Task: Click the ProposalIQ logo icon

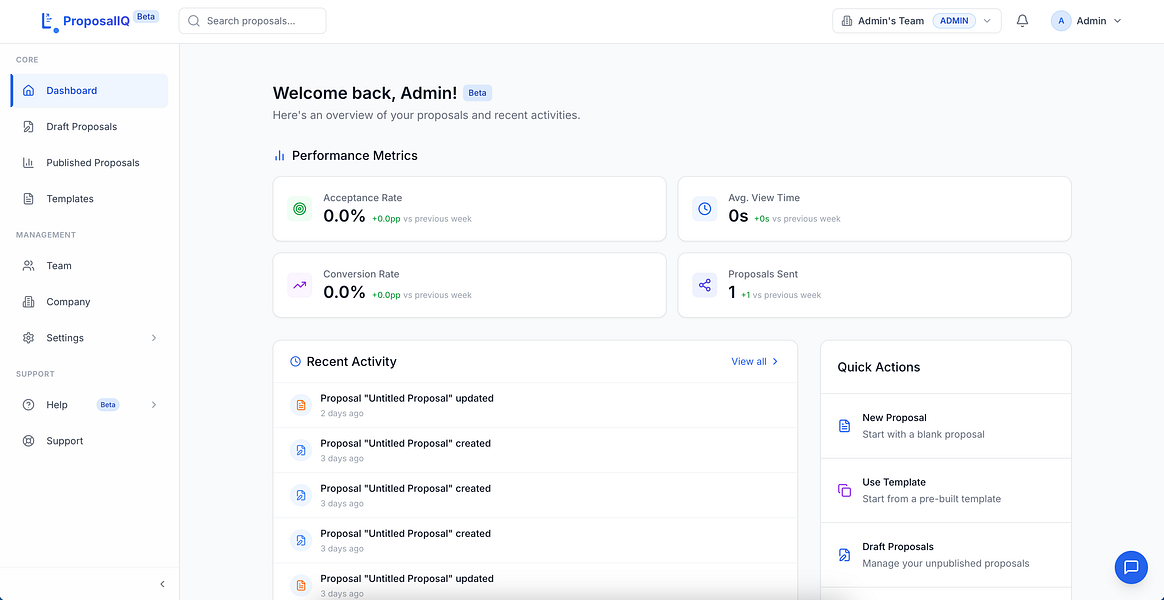Action: point(49,22)
